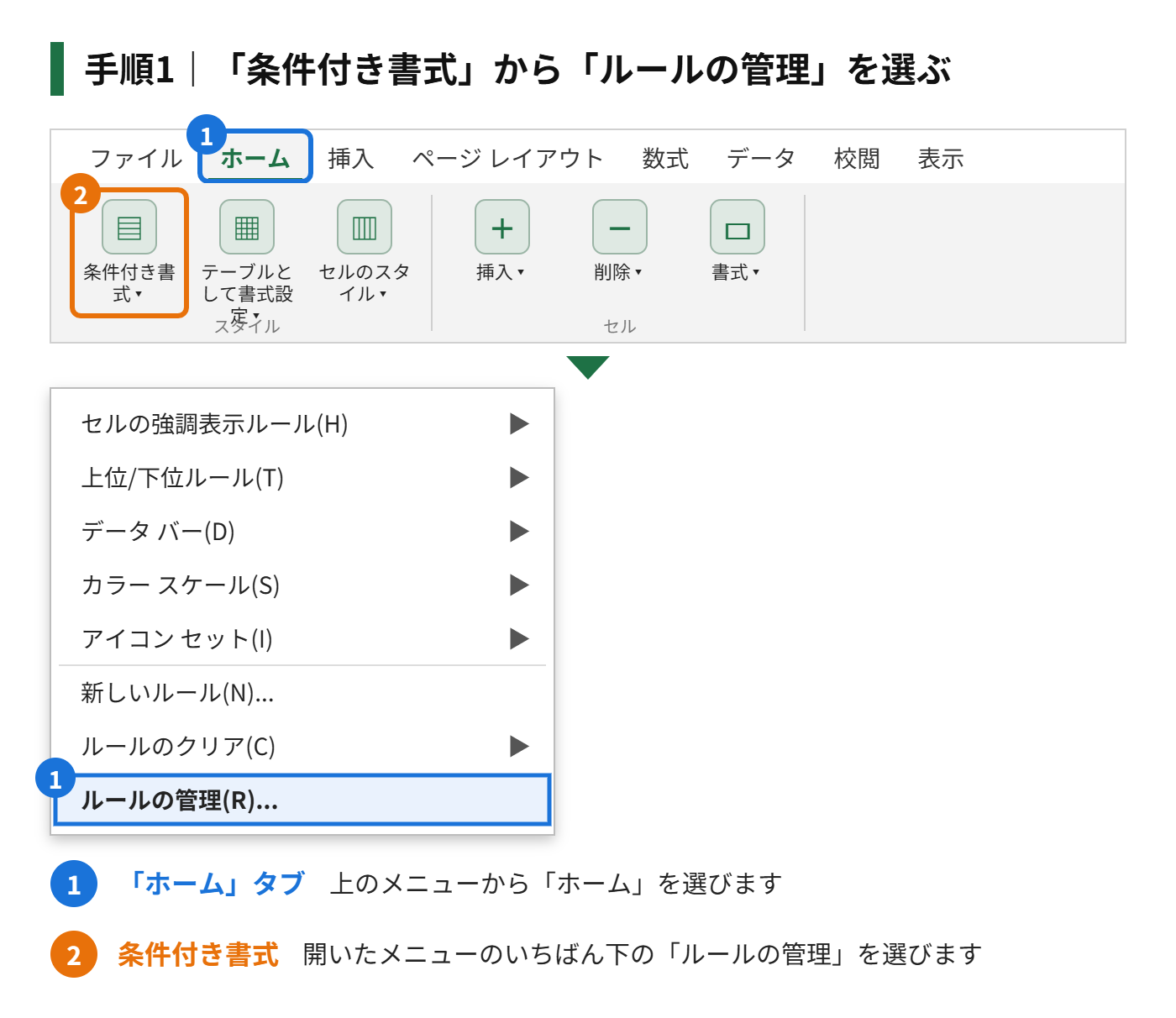Expand the カラー スケール(S) submenu arrow
The height and width of the screenshot is (1018, 1176).
[x=519, y=585]
